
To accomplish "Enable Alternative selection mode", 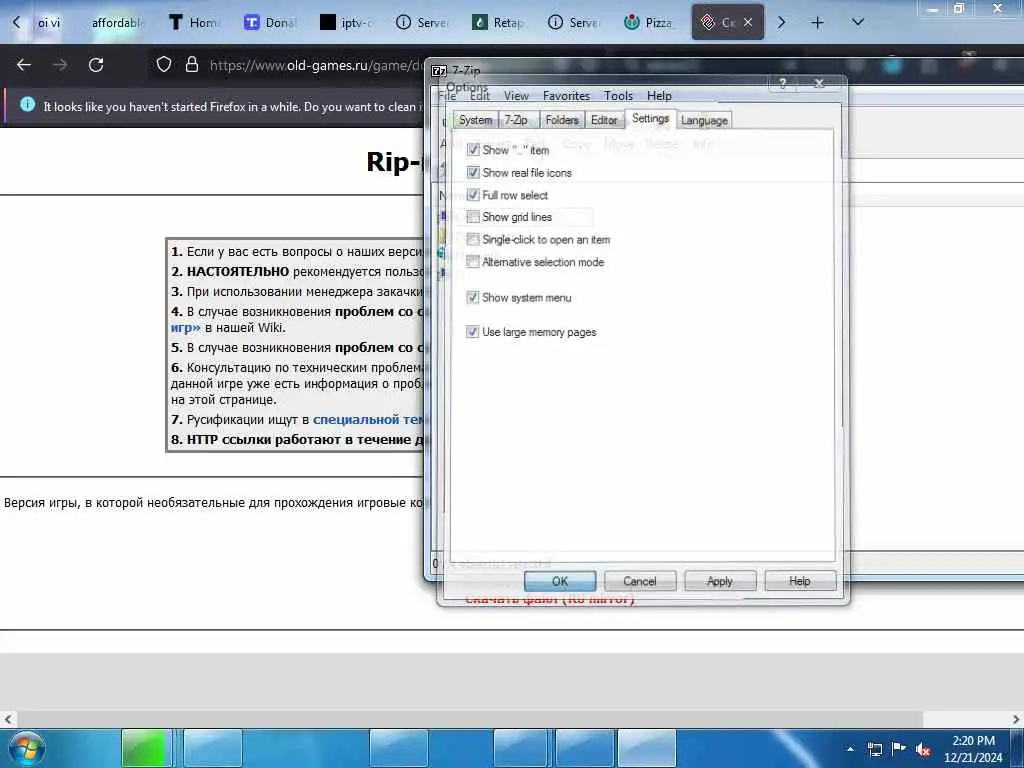I will point(473,262).
